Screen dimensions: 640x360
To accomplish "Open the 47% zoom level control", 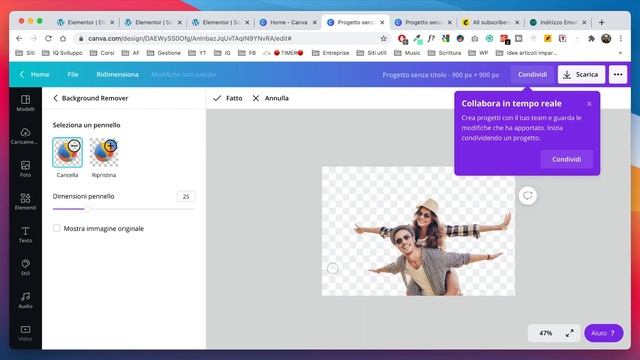I will 545,333.
